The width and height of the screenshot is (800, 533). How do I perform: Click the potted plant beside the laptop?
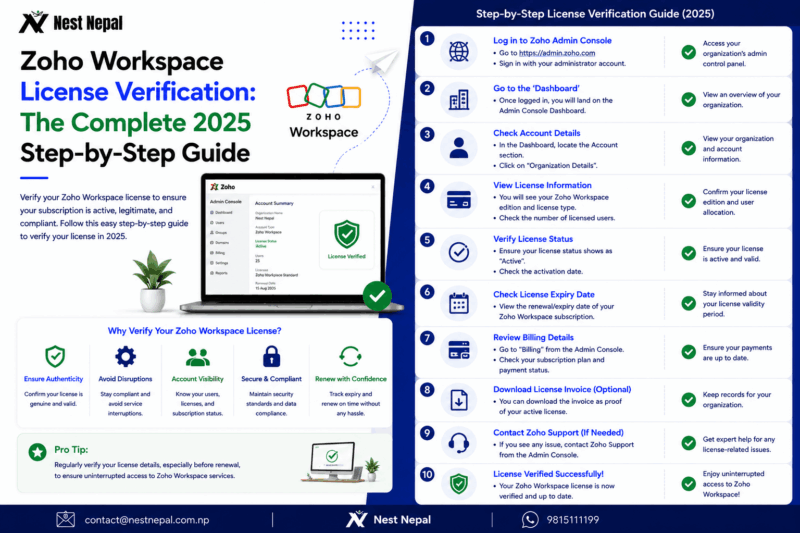click(153, 281)
